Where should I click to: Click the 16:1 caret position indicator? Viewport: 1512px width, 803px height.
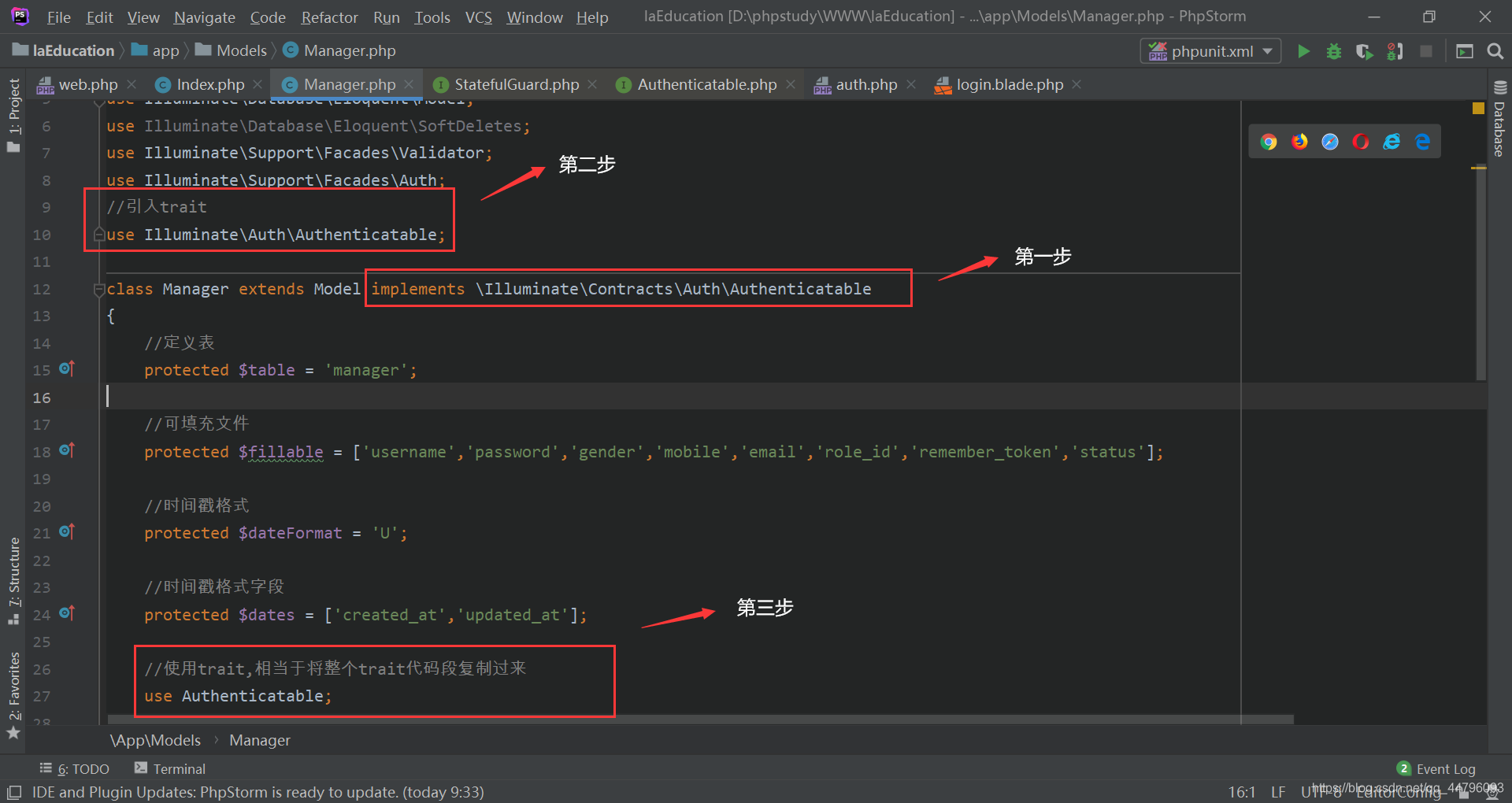1242,792
